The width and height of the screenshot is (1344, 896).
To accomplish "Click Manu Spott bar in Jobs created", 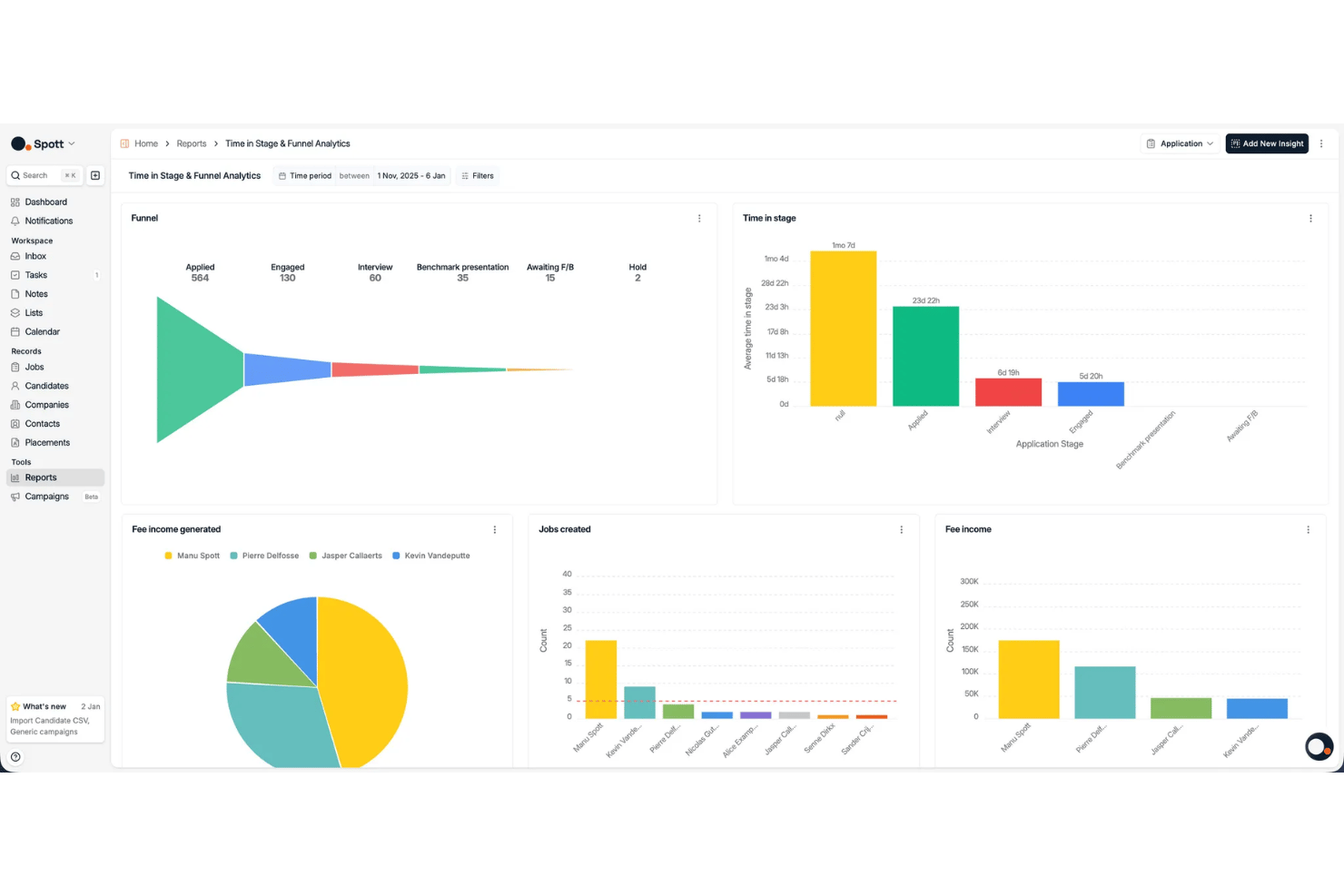I will [601, 680].
